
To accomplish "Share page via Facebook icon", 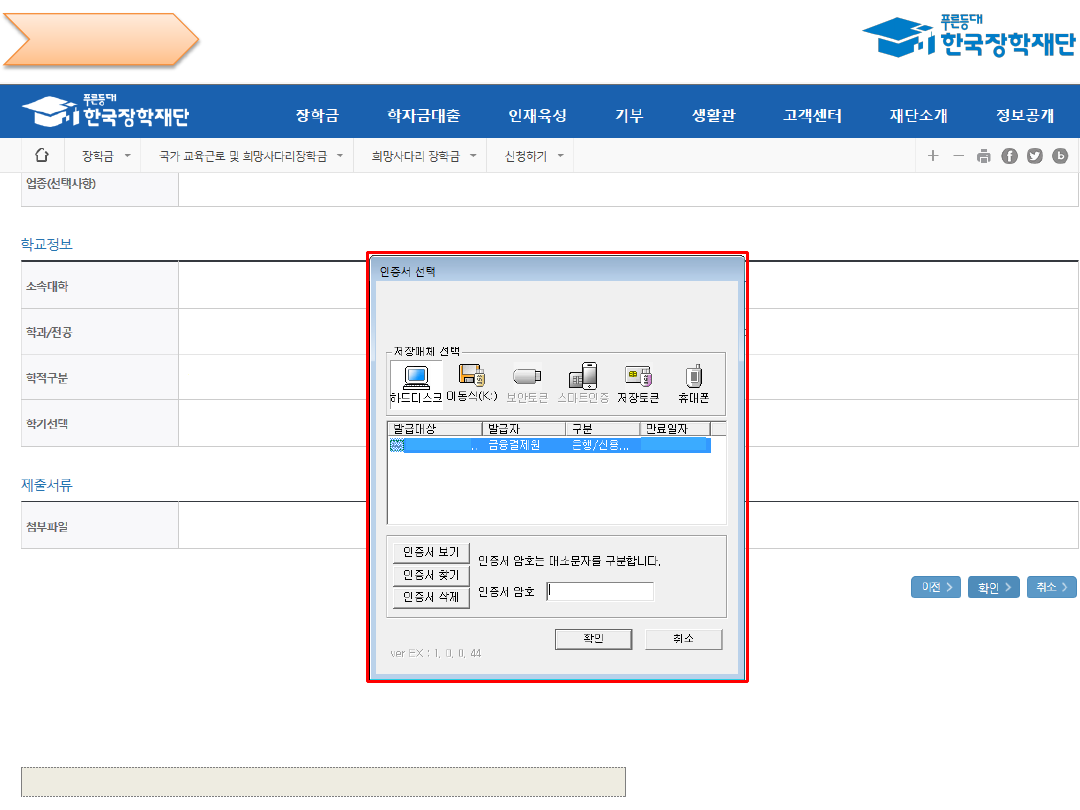I will pyautogui.click(x=1010, y=156).
